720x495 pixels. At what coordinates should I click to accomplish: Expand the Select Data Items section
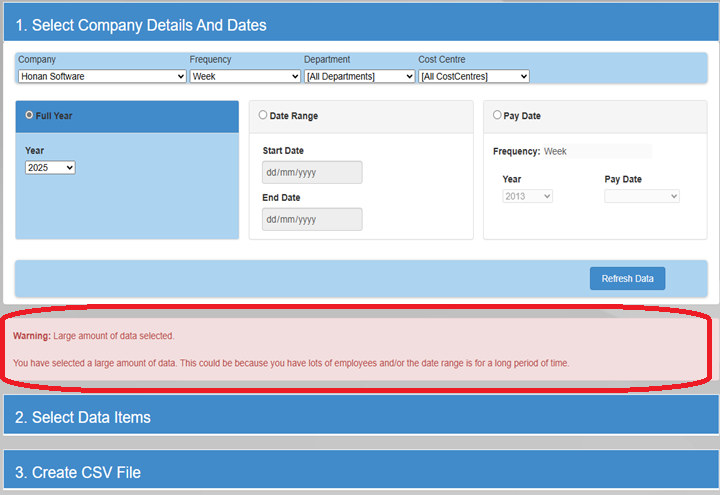[x=91, y=416]
